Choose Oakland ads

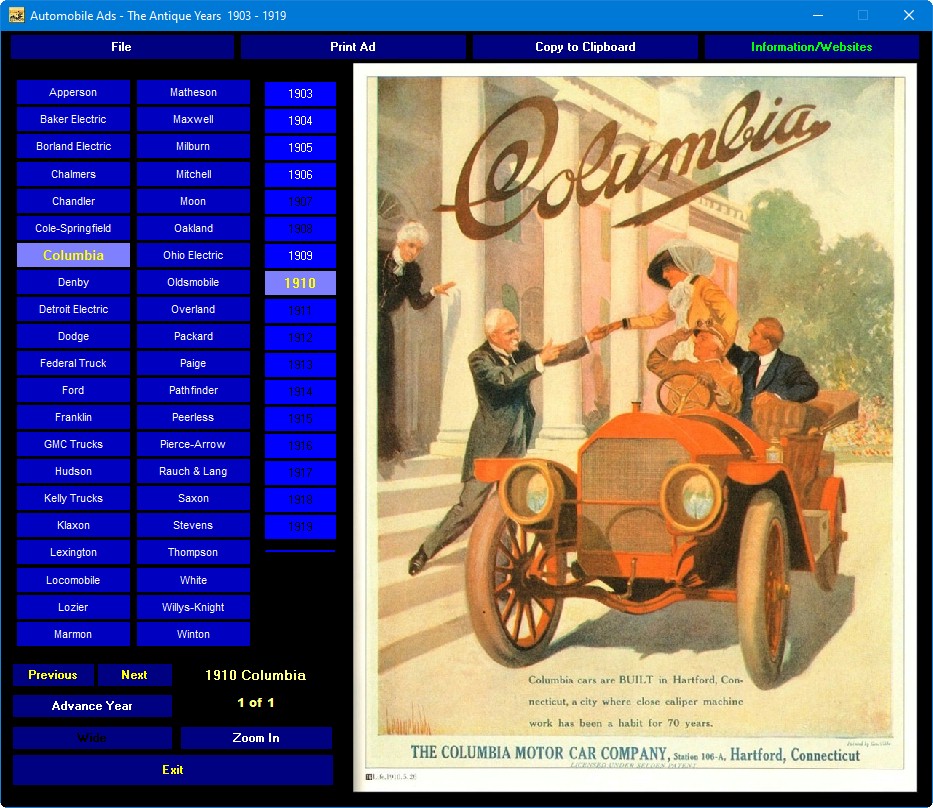(193, 228)
